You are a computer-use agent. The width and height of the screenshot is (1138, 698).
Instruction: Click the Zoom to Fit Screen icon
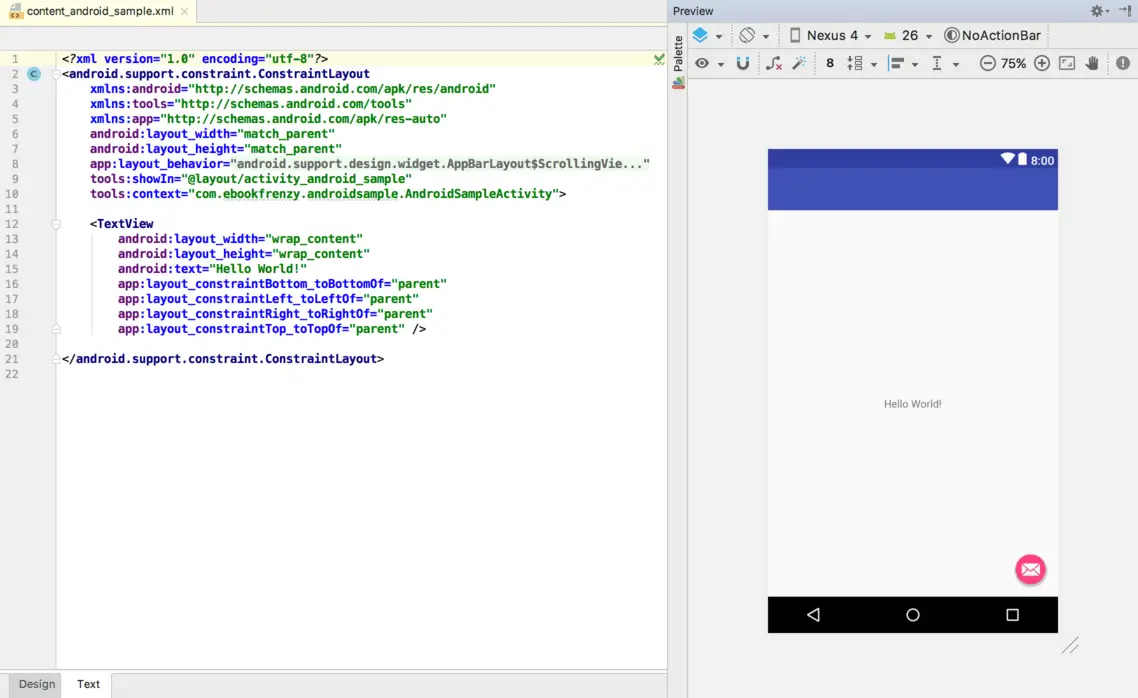1067,63
